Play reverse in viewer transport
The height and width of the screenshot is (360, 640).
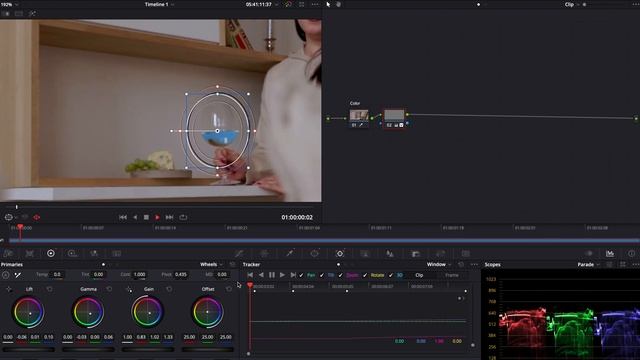click(135, 217)
